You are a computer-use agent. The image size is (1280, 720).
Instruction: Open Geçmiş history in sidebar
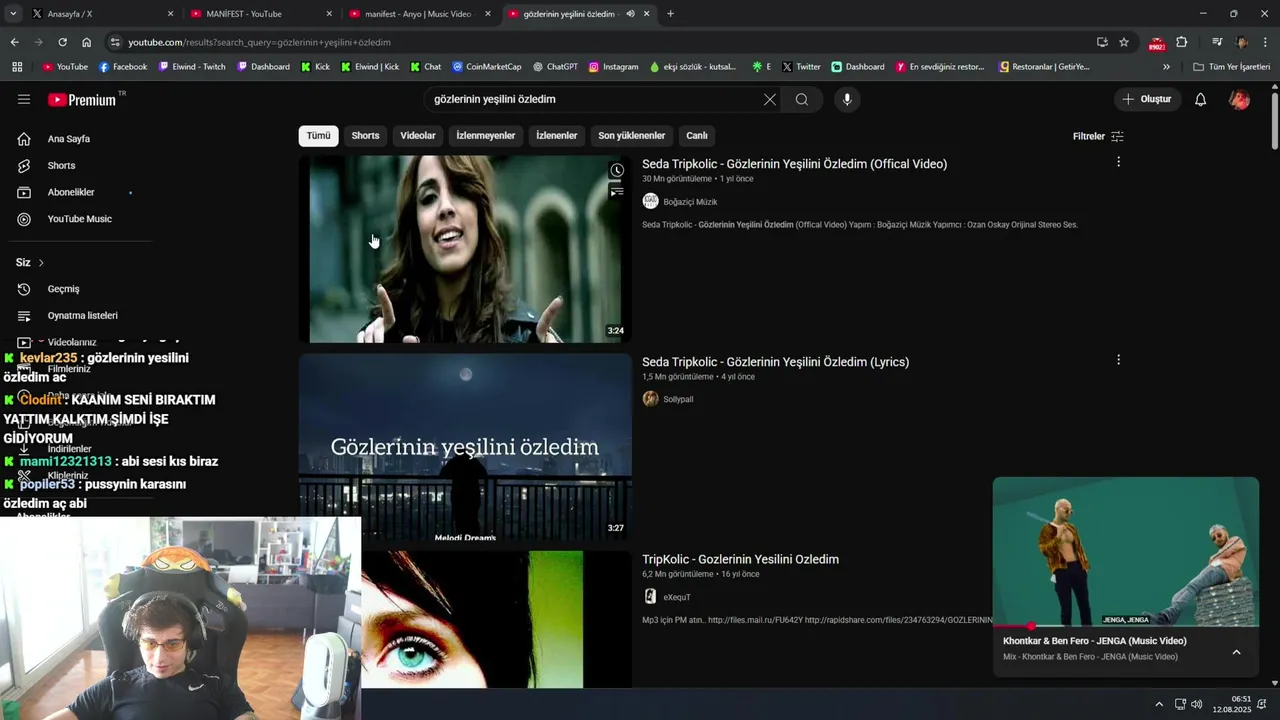click(x=63, y=289)
